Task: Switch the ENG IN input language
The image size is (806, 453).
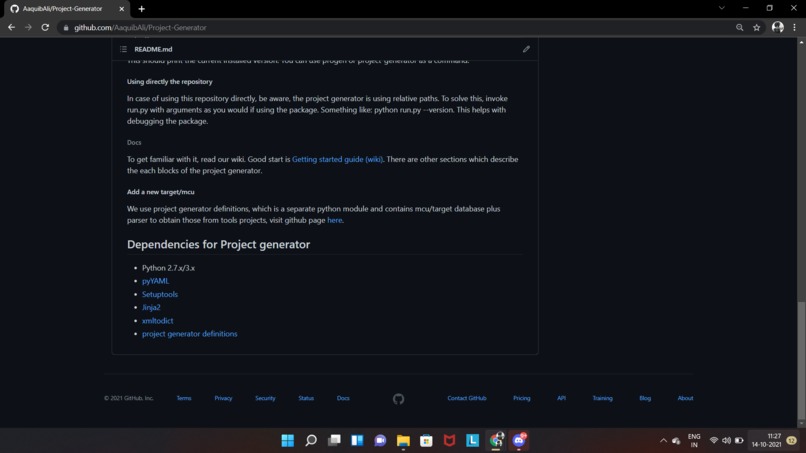Action: click(694, 441)
